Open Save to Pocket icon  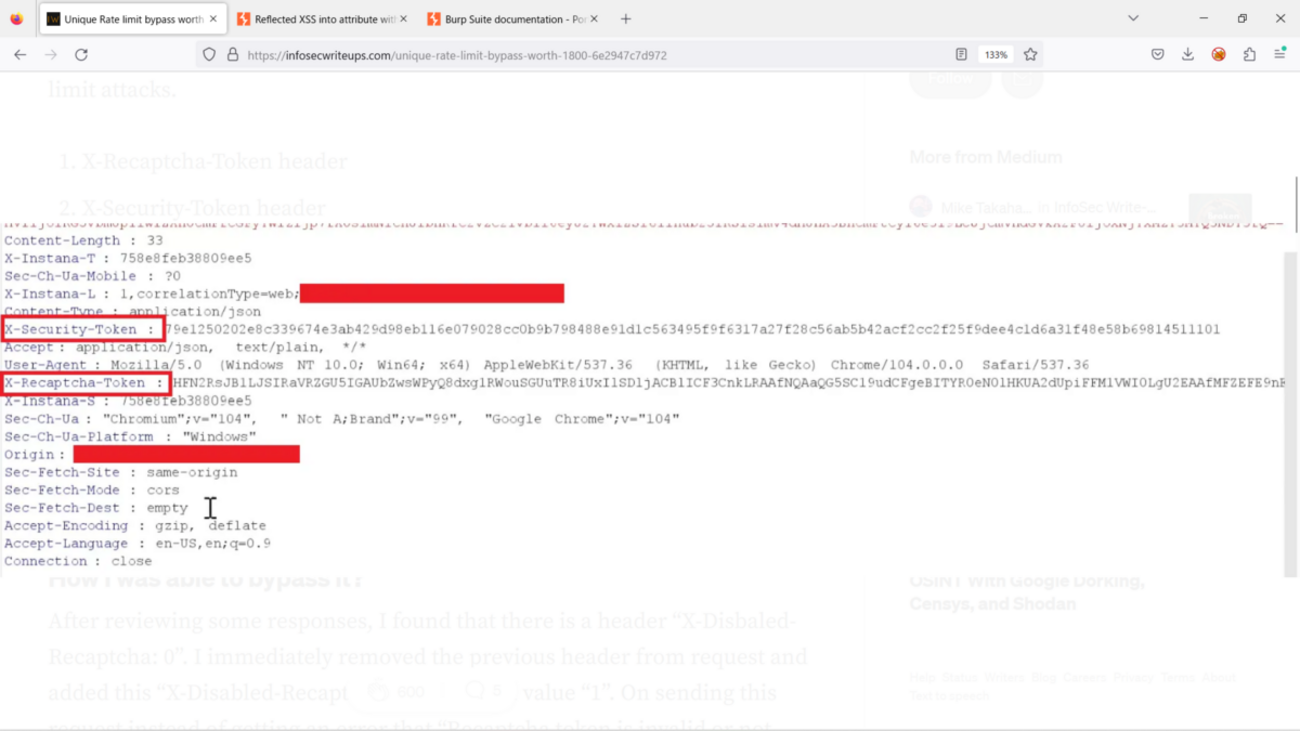[x=1157, y=55]
